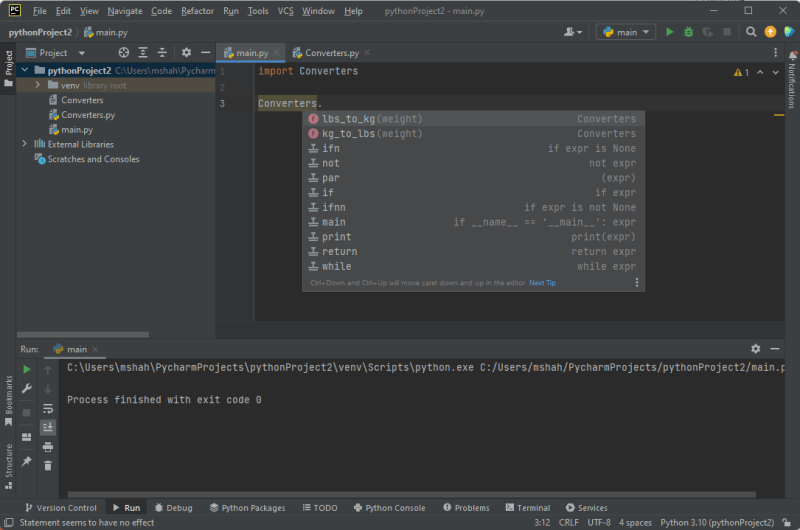Open Python Packages tool window
This screenshot has width=800, height=530.
tap(247, 508)
